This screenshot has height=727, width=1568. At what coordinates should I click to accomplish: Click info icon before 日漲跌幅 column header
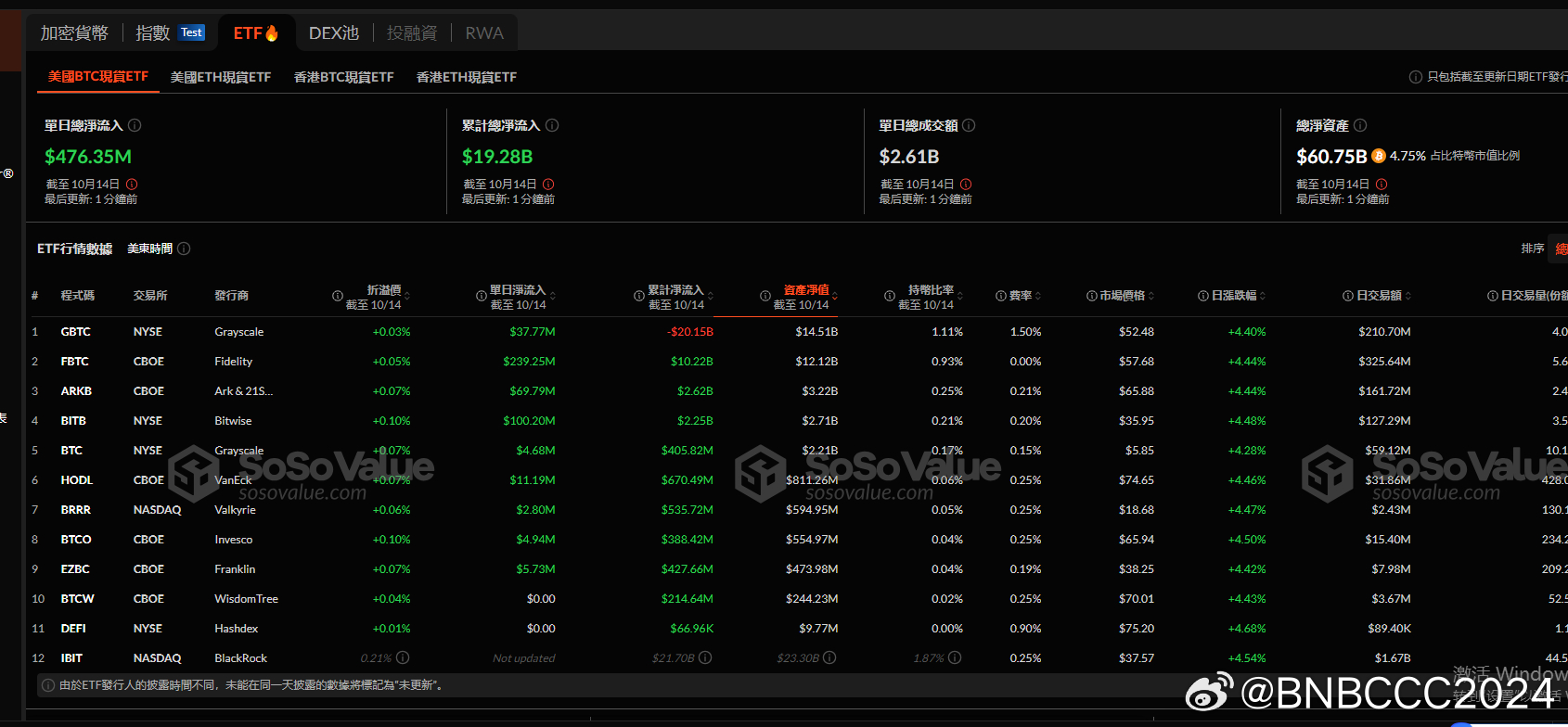tap(1203, 296)
